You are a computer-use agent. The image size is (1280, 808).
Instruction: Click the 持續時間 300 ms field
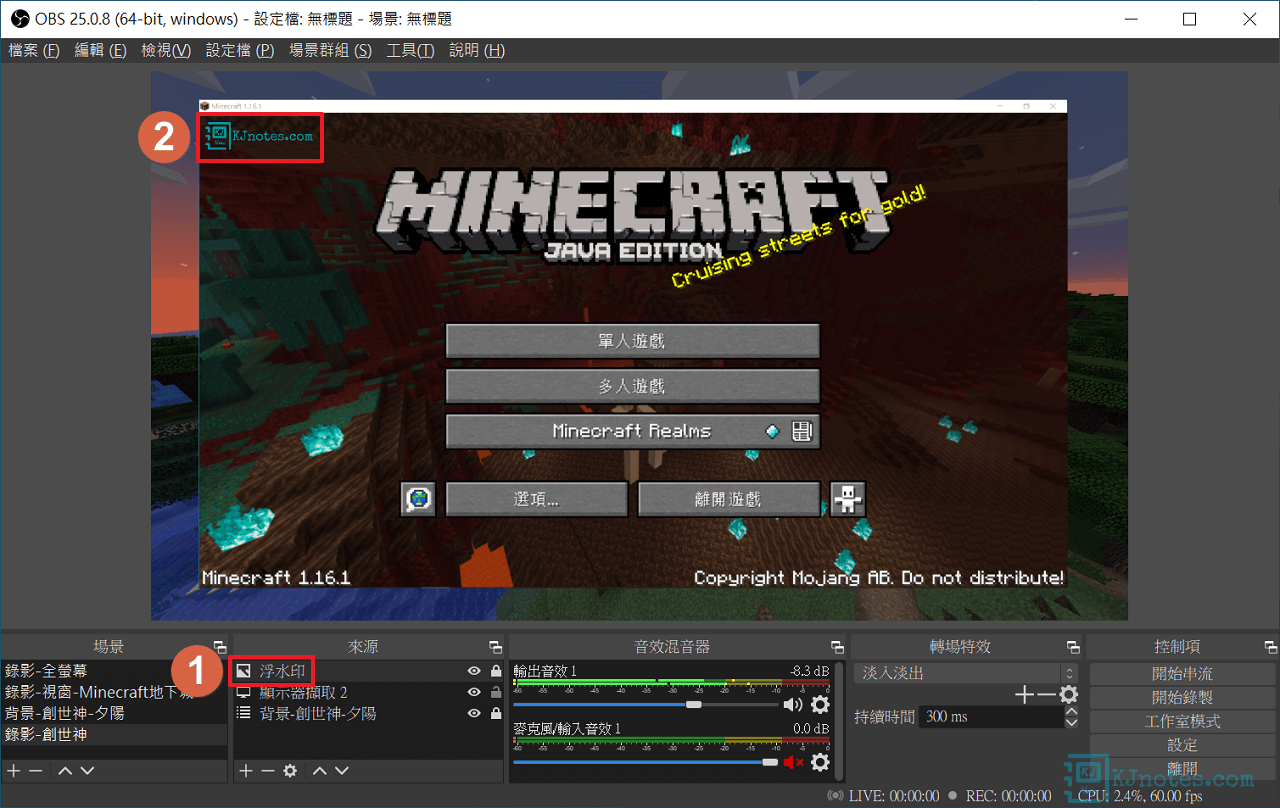click(993, 717)
